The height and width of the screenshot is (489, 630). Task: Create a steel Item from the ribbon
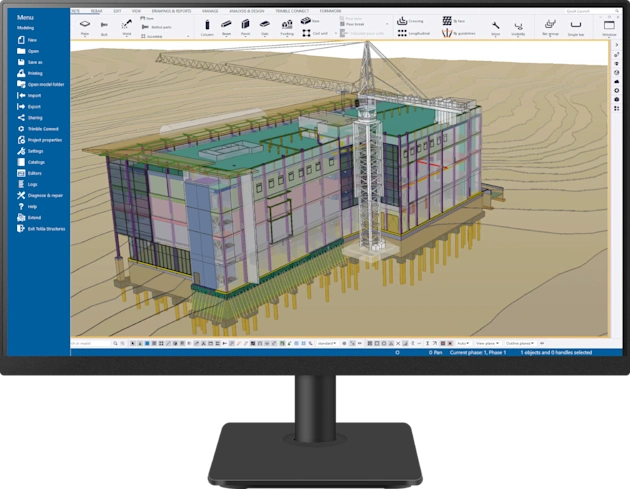(147, 18)
